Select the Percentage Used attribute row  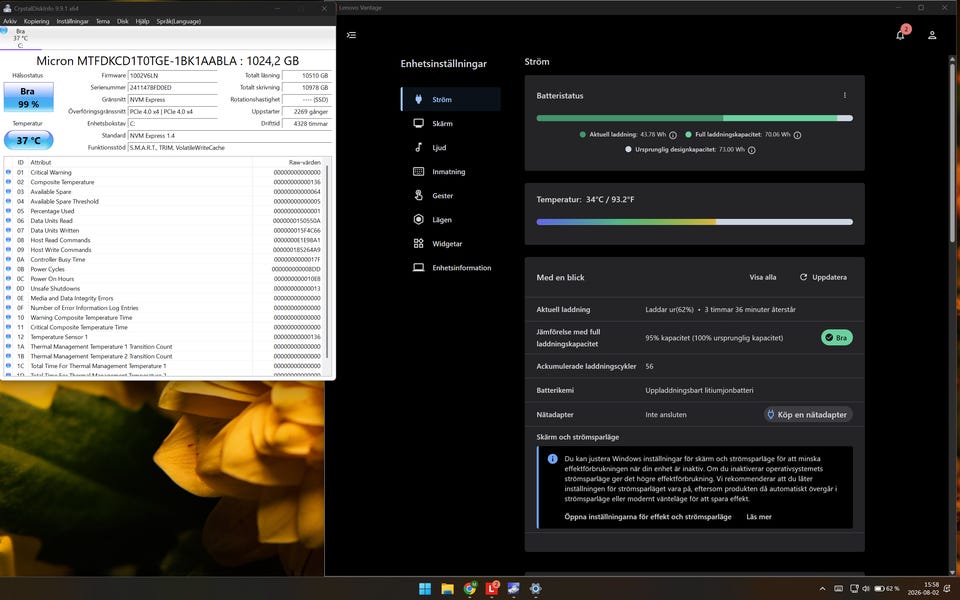(164, 211)
